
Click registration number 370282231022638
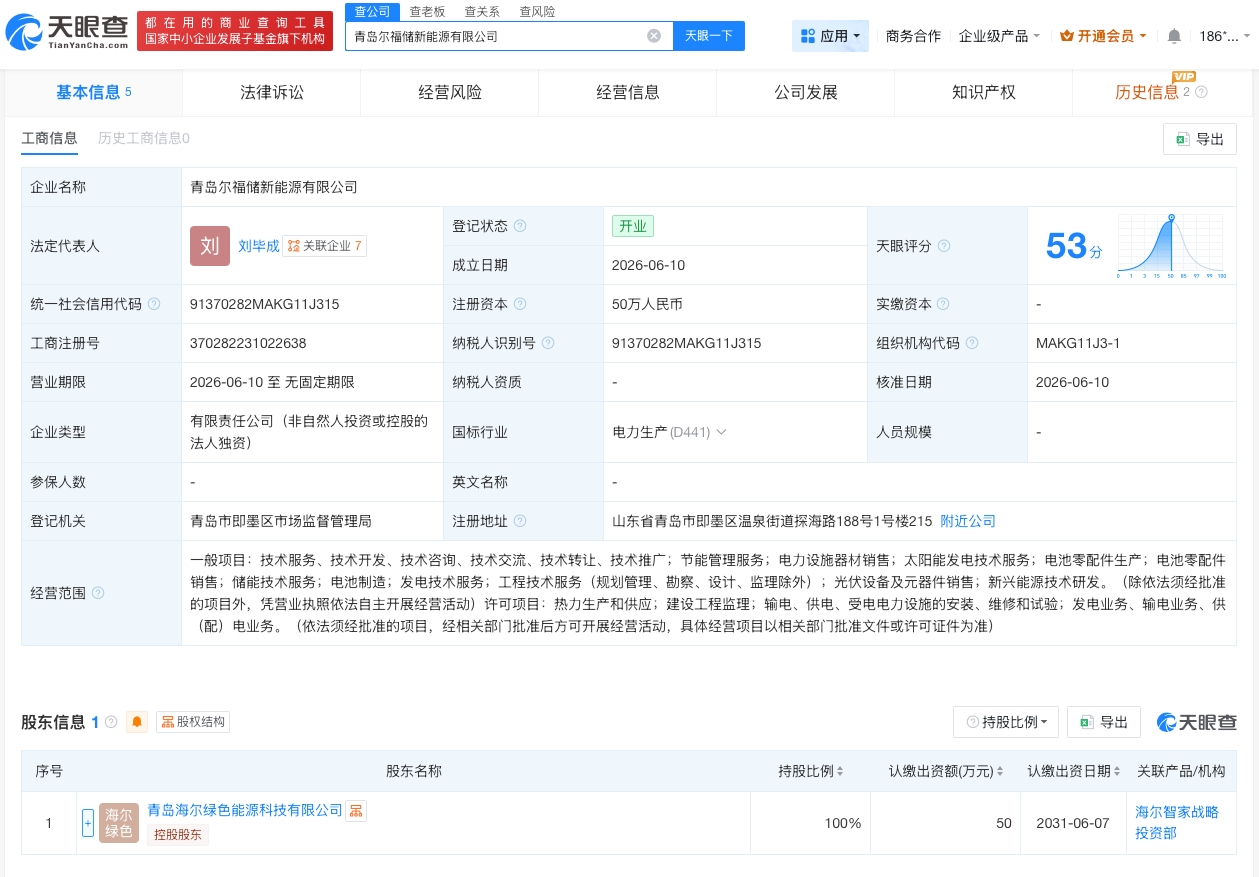click(x=248, y=343)
